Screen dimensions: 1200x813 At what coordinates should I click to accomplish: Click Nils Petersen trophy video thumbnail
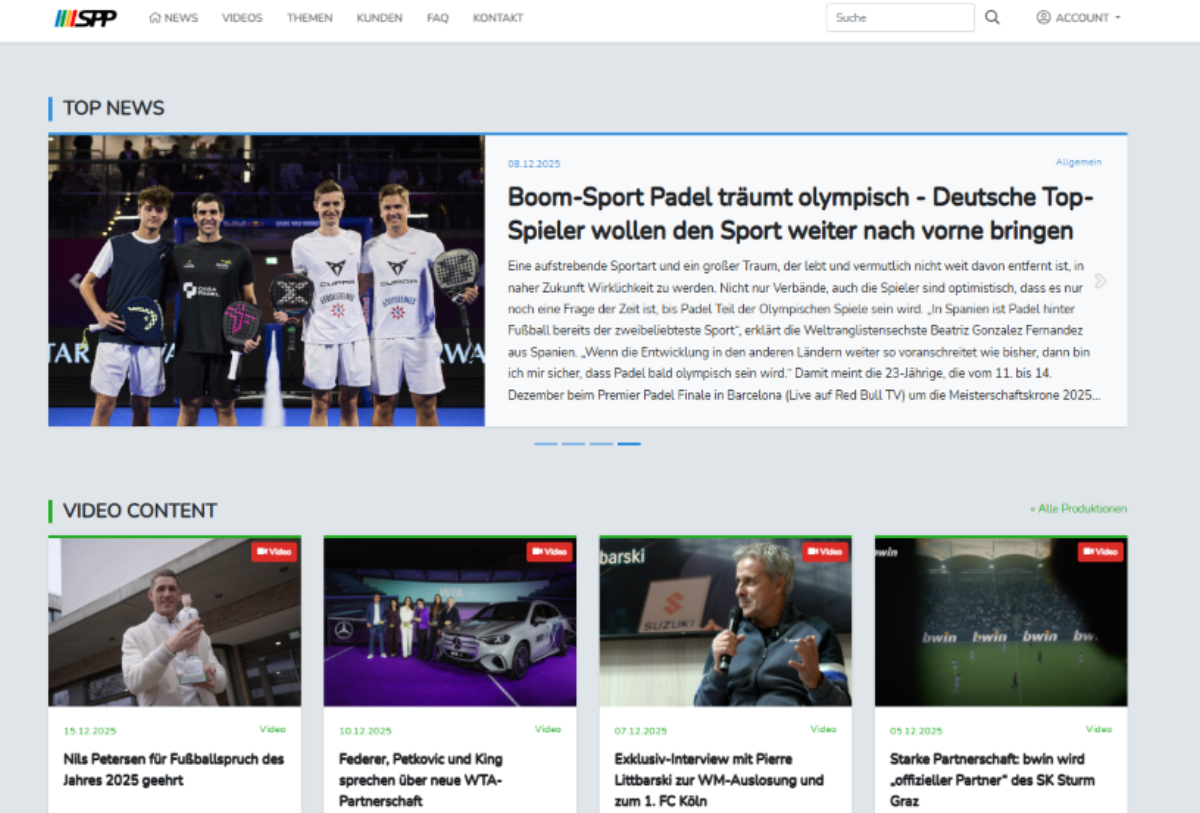tap(174, 622)
